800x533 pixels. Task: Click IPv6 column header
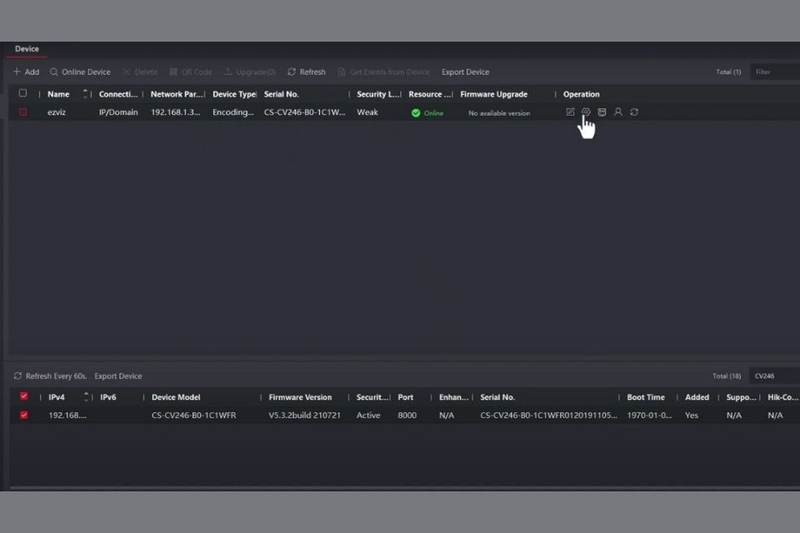pos(108,397)
